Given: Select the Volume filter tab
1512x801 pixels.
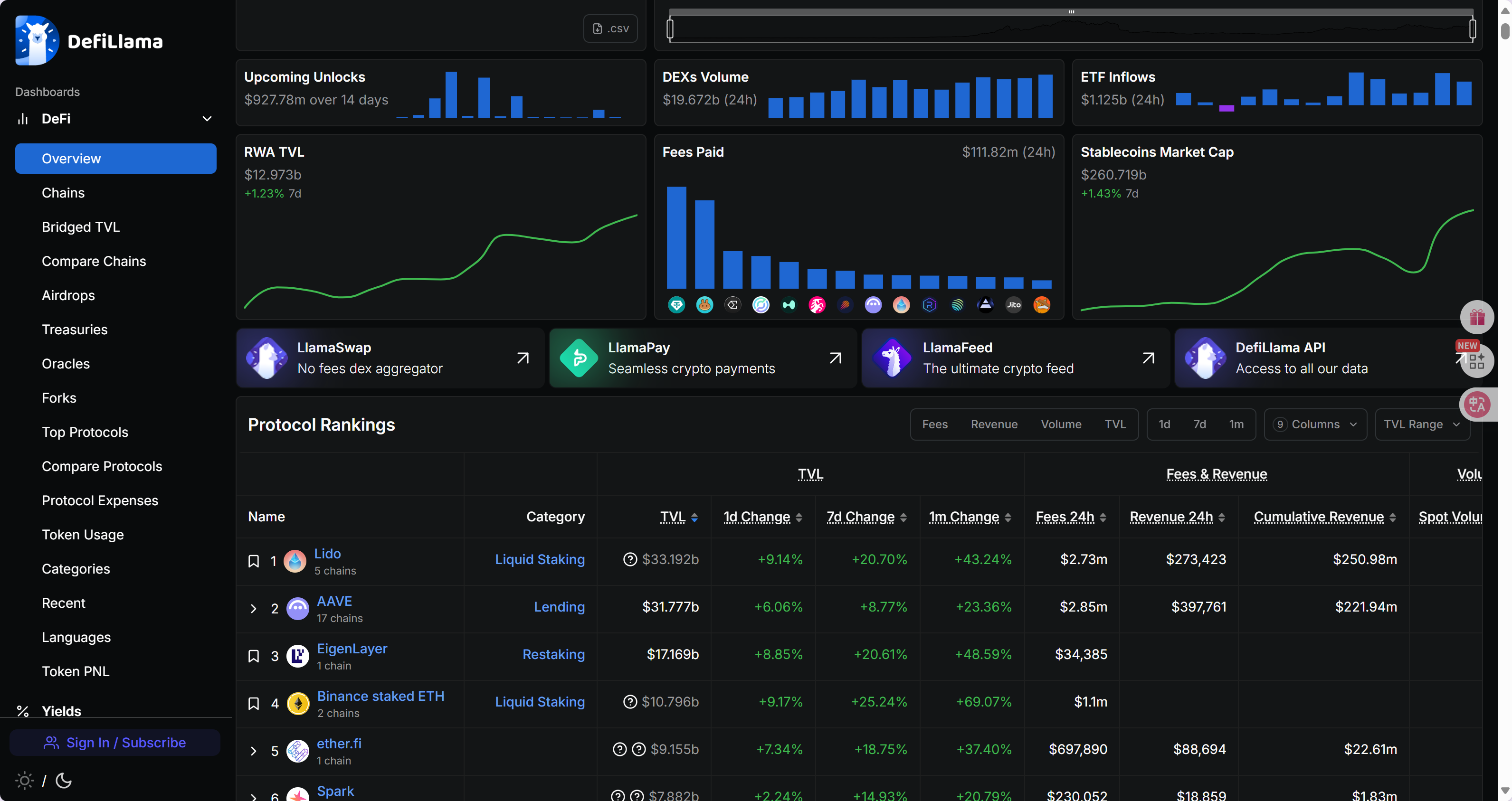Looking at the screenshot, I should [1061, 424].
